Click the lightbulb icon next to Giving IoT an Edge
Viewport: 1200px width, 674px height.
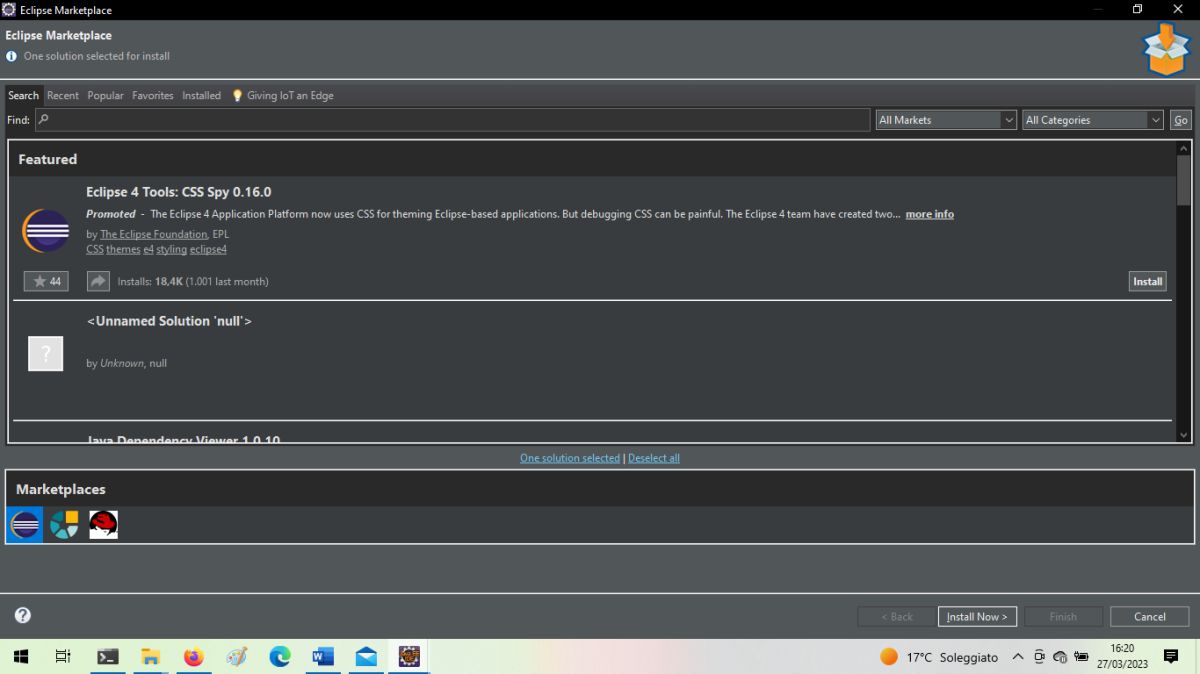point(237,95)
